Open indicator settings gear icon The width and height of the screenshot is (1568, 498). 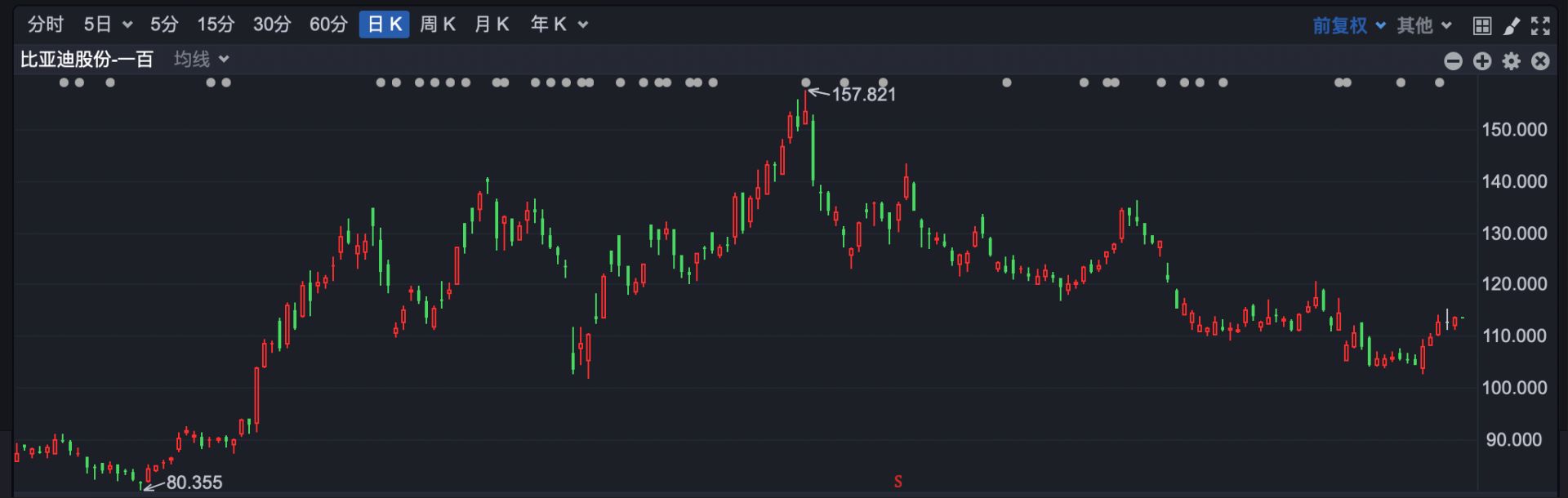(x=1512, y=61)
